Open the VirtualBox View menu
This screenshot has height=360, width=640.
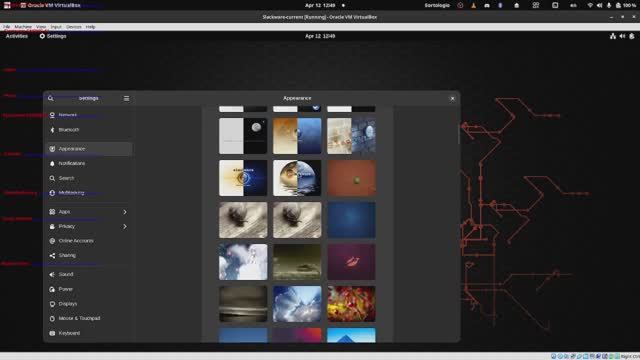pos(41,27)
